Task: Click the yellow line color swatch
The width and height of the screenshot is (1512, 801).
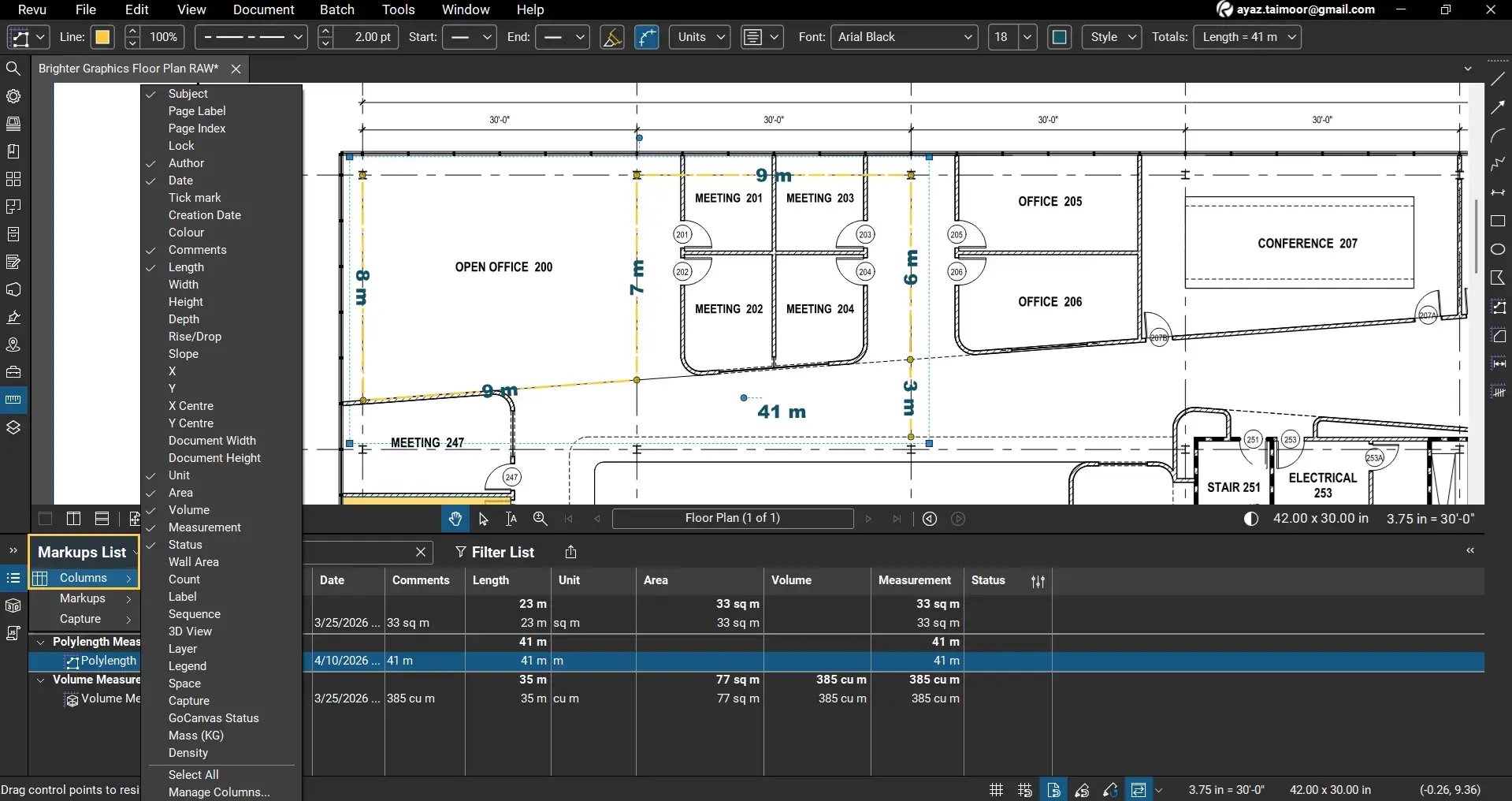Action: (102, 37)
